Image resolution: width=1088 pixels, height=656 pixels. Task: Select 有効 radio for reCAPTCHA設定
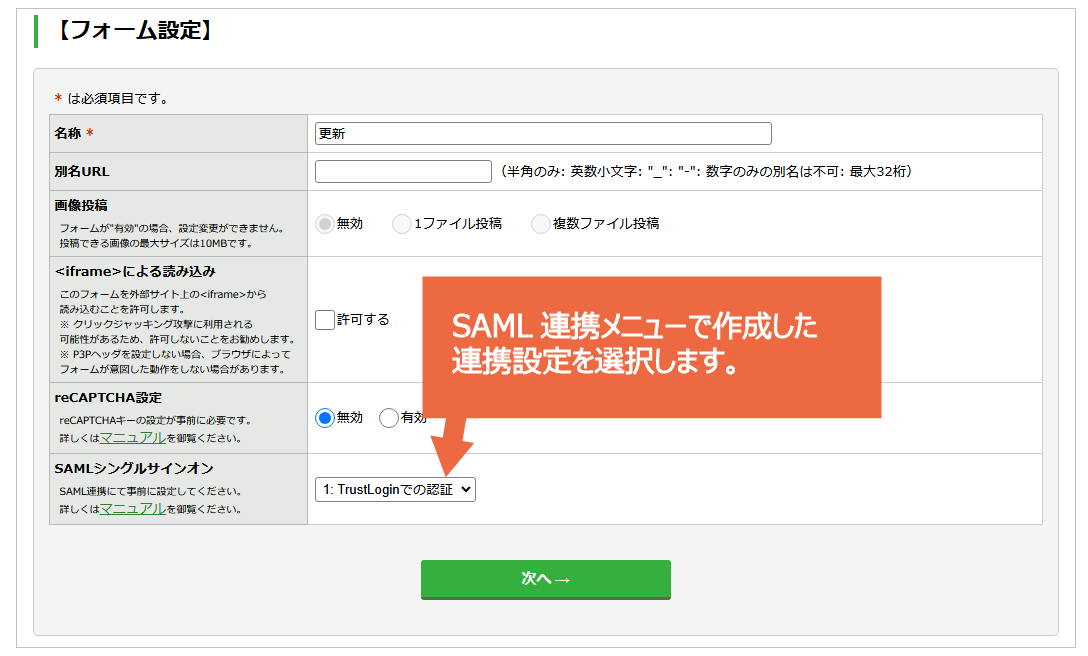click(x=389, y=417)
